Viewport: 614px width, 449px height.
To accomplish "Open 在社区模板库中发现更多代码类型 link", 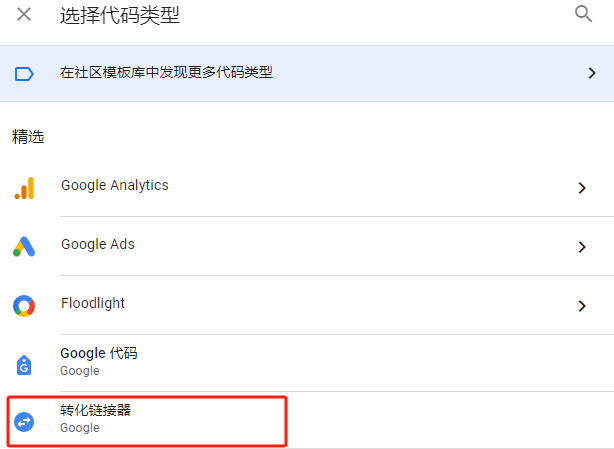I will click(x=166, y=72).
